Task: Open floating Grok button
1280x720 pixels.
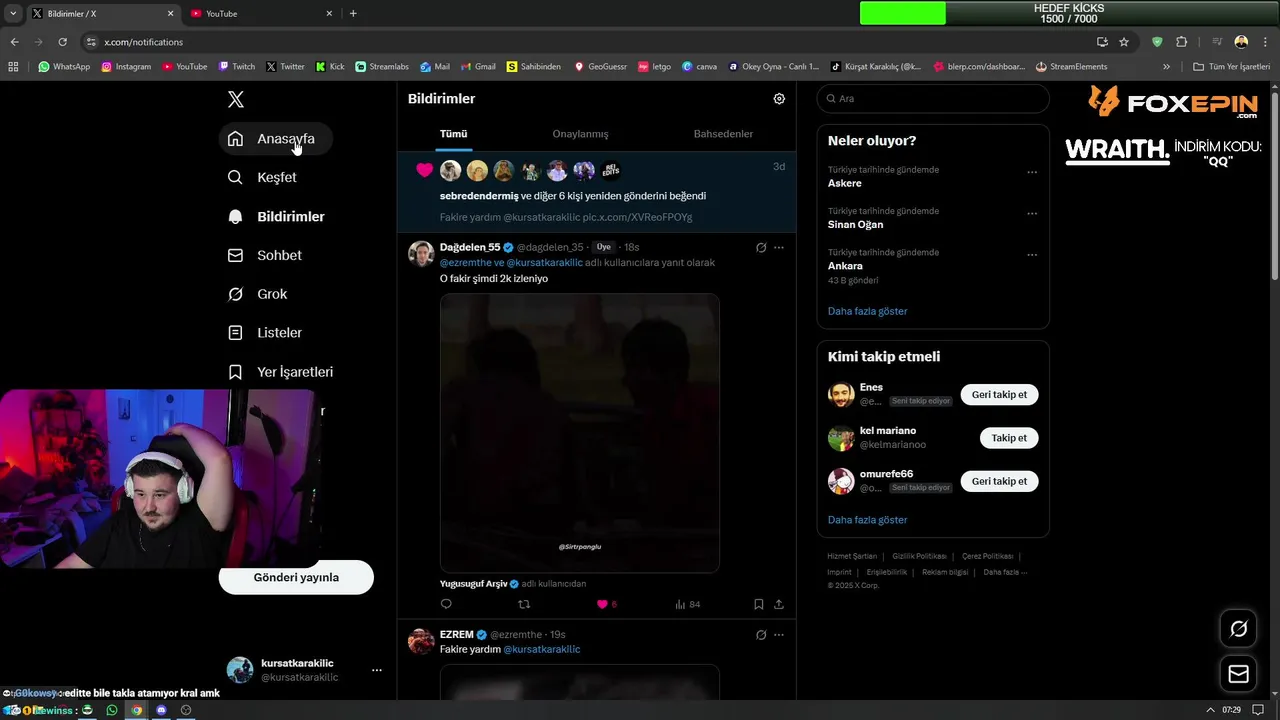Action: (1239, 629)
